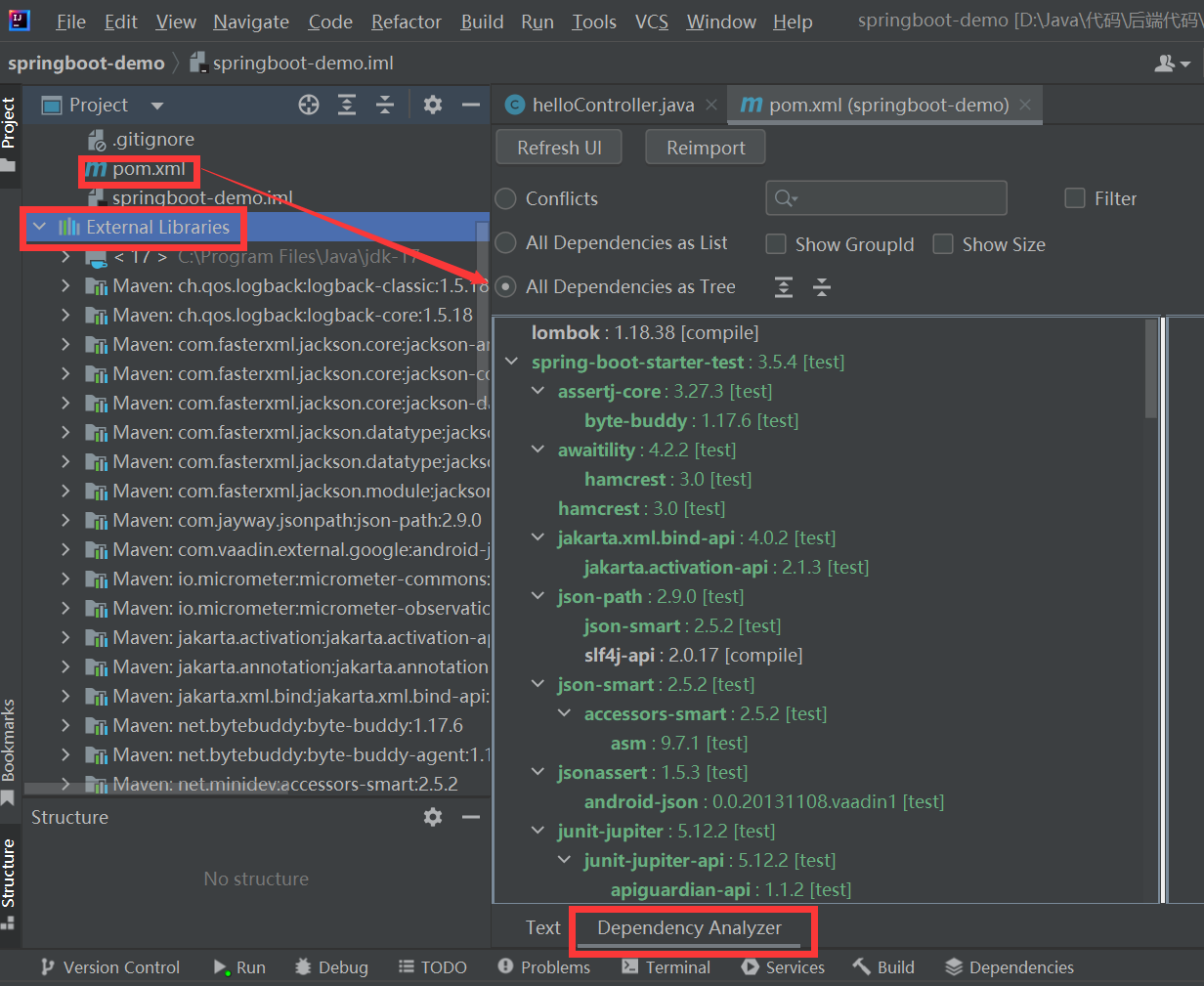Open the Navigate menu
Viewport: 1204px width, 986px height.
coord(251,21)
